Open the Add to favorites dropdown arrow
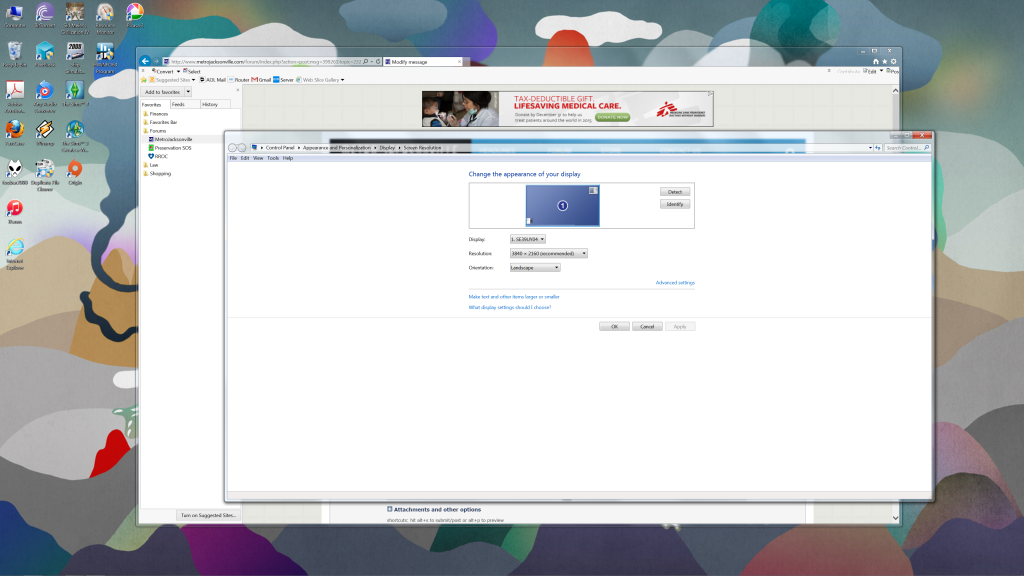The width and height of the screenshot is (1024, 576). pos(186,92)
